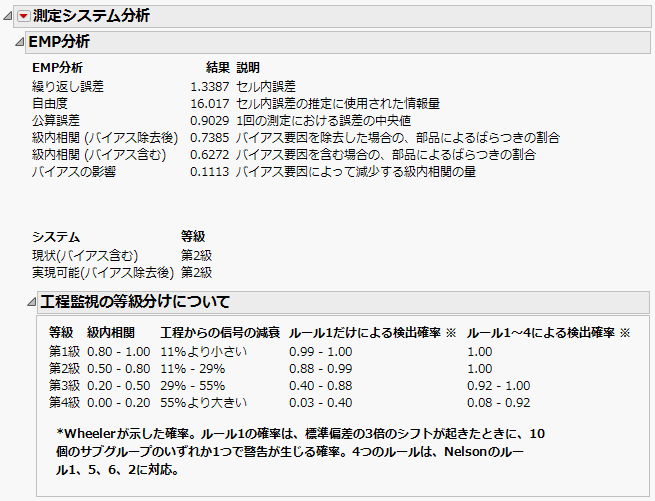The height and width of the screenshot is (501, 655).
Task: Click the 級内相関 column header in grade table
Action: coord(111,333)
